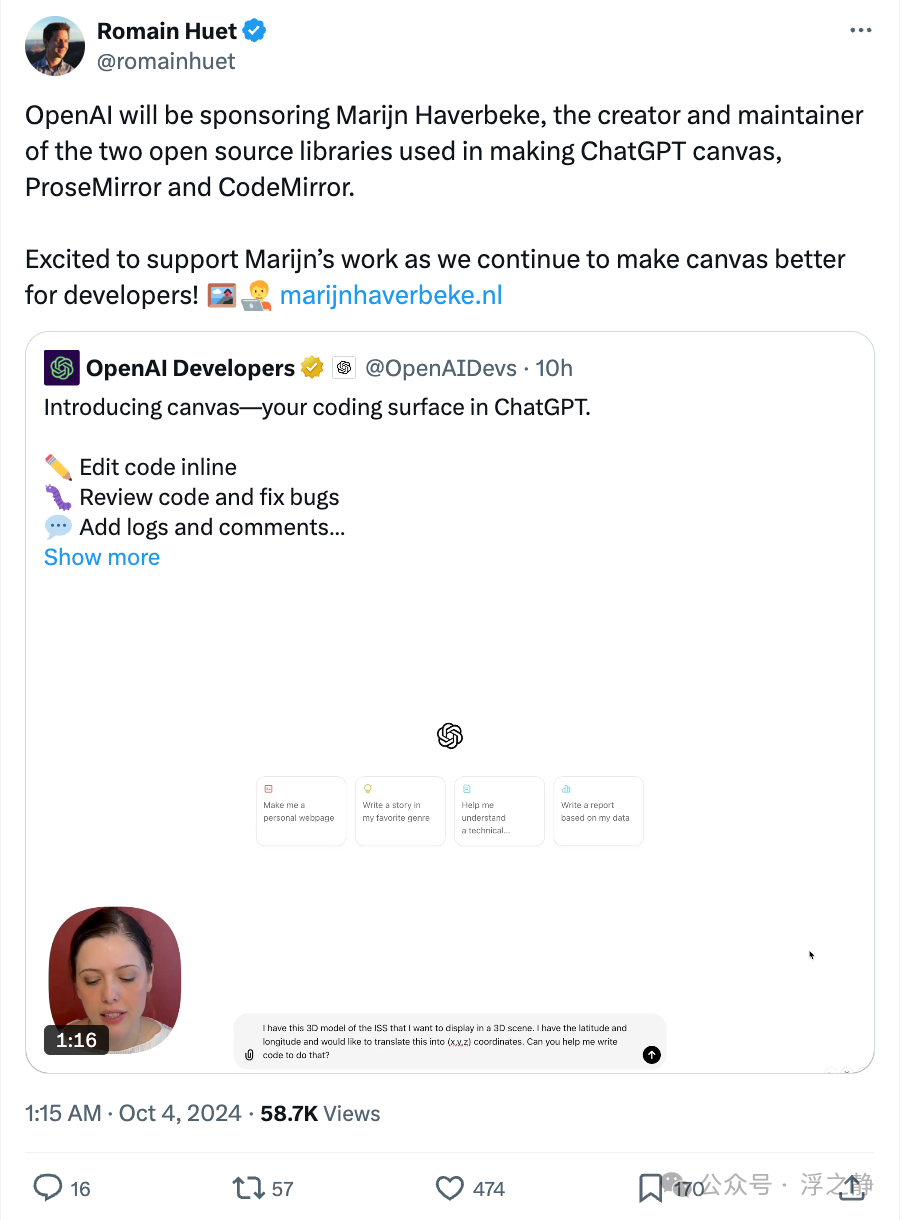Click the OpenAI Developers avatar logo
The width and height of the screenshot is (902, 1220).
pyautogui.click(x=62, y=368)
